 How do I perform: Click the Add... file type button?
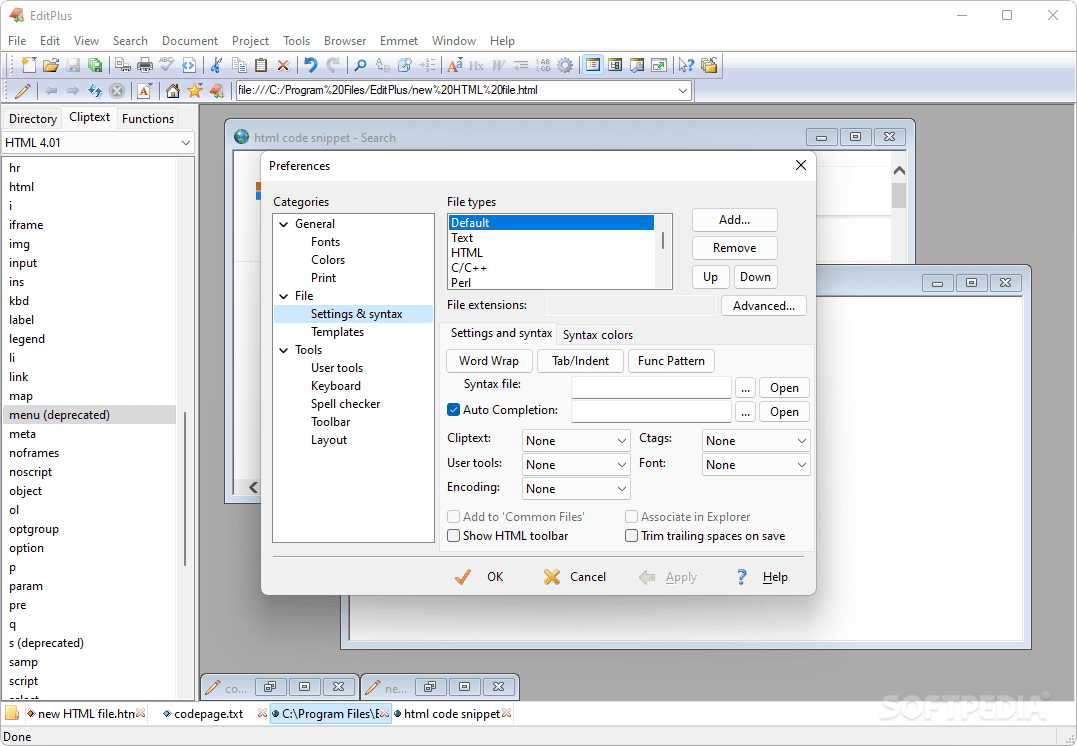click(734, 220)
